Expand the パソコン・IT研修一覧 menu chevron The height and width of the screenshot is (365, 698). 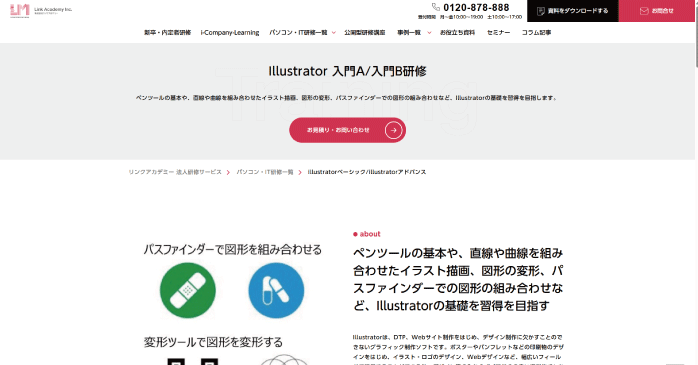334,32
